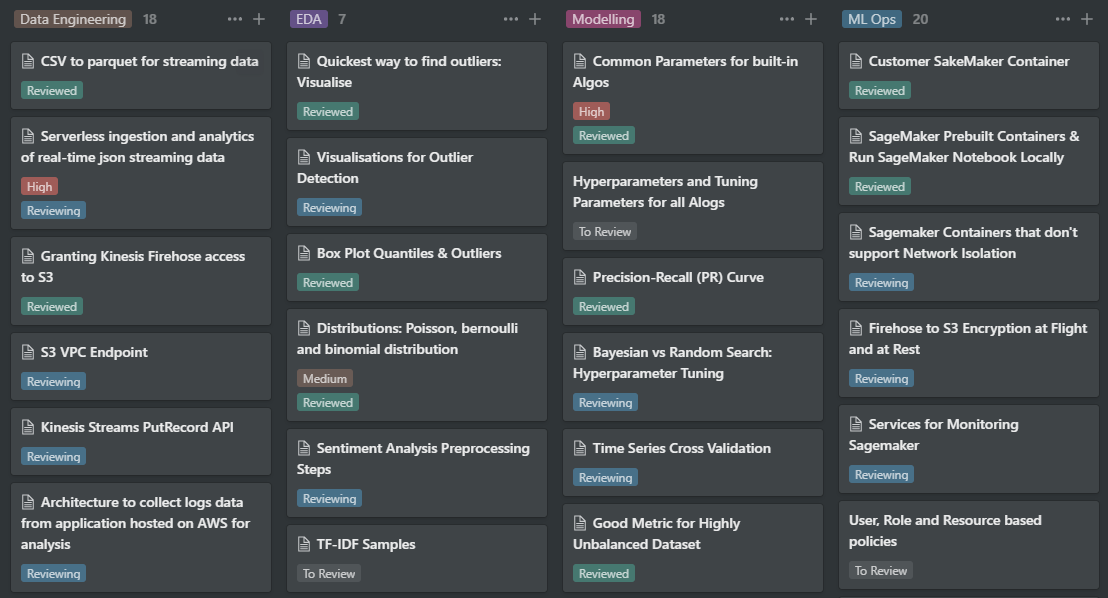The width and height of the screenshot is (1108, 598).
Task: Open ML Ops column ellipsis menu
Action: 1063,19
